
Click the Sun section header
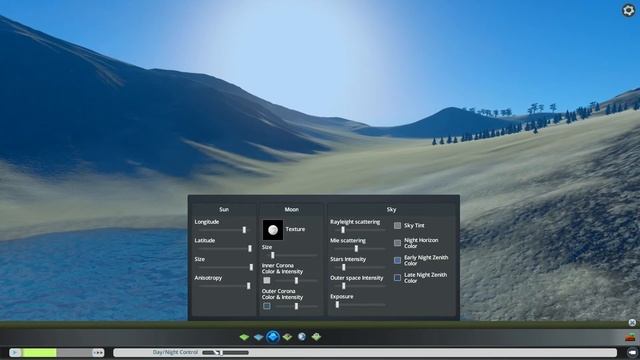click(224, 209)
